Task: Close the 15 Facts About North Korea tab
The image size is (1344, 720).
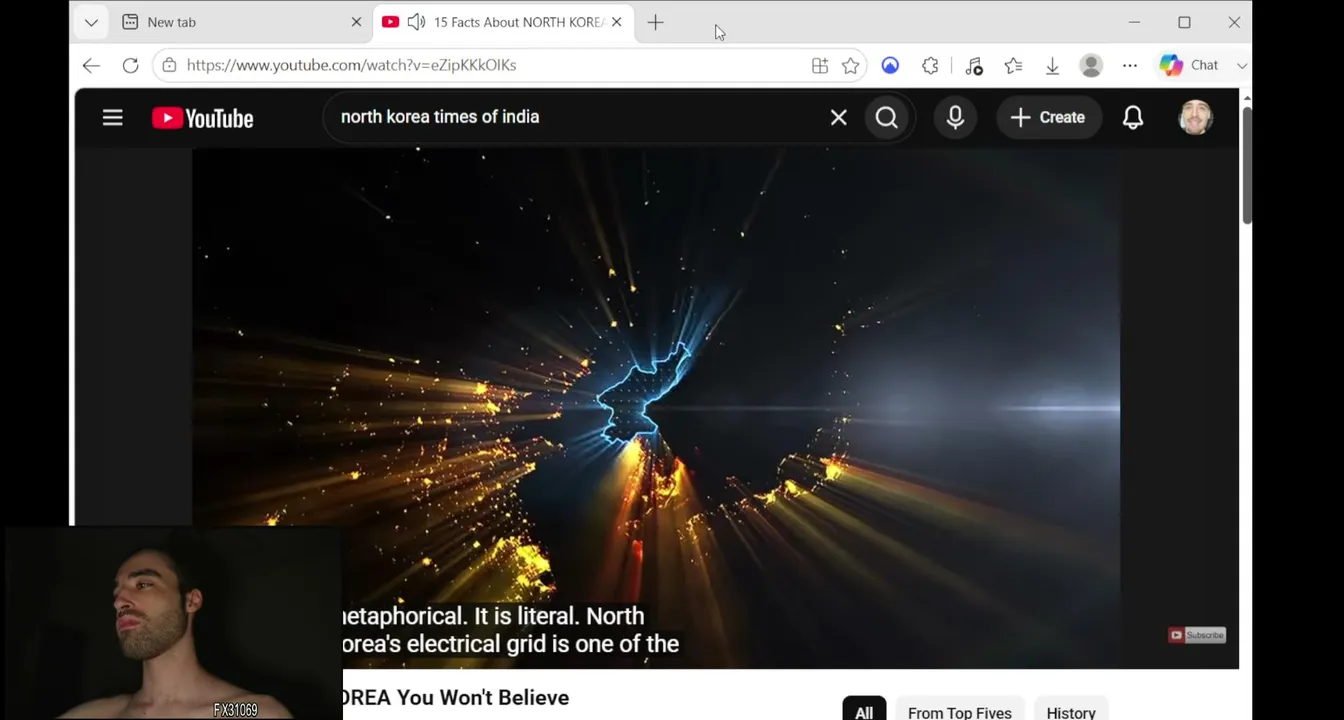Action: [616, 22]
